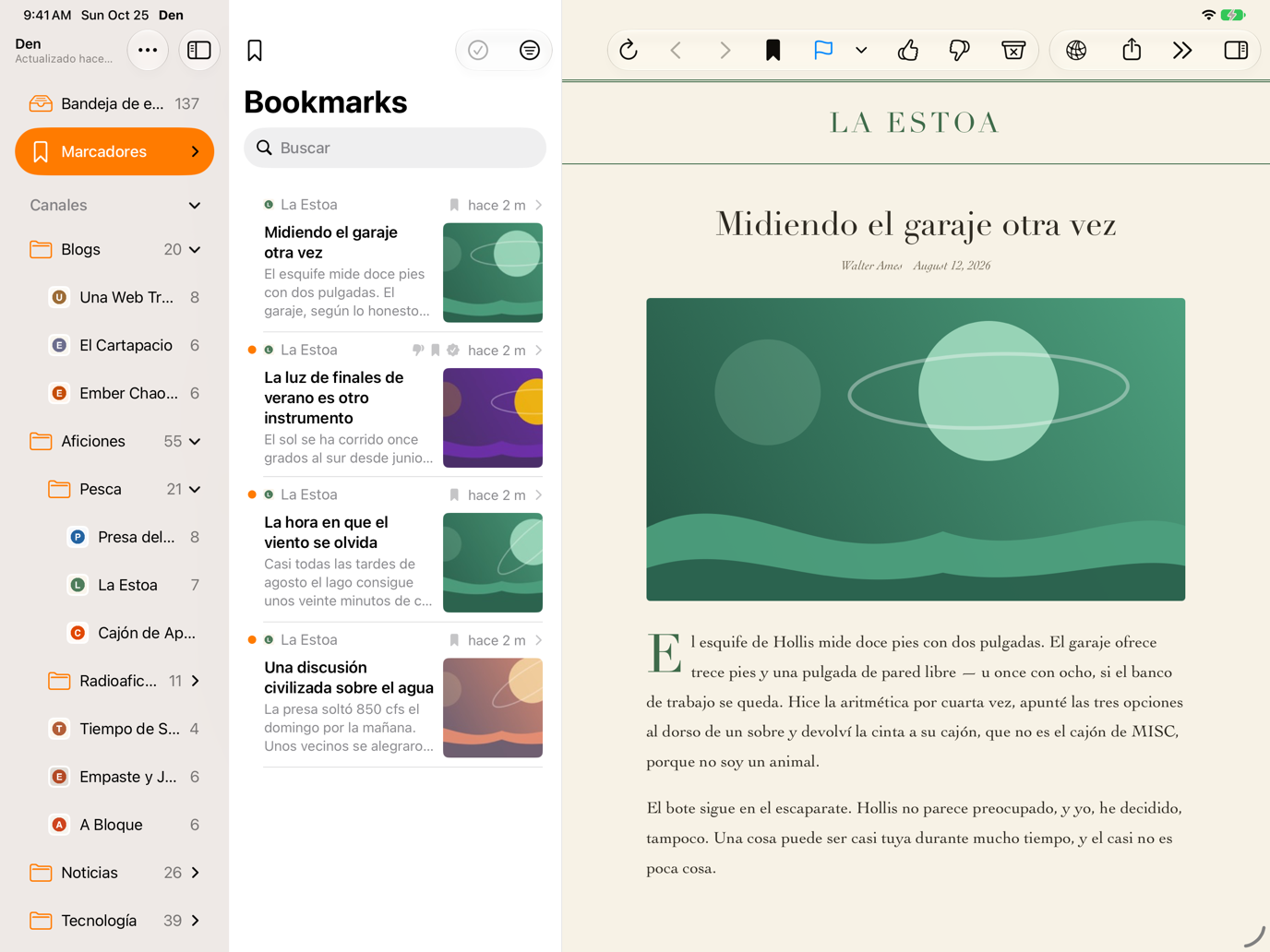This screenshot has height=952, width=1270.
Task: Go back with the left arrow
Action: tap(676, 50)
